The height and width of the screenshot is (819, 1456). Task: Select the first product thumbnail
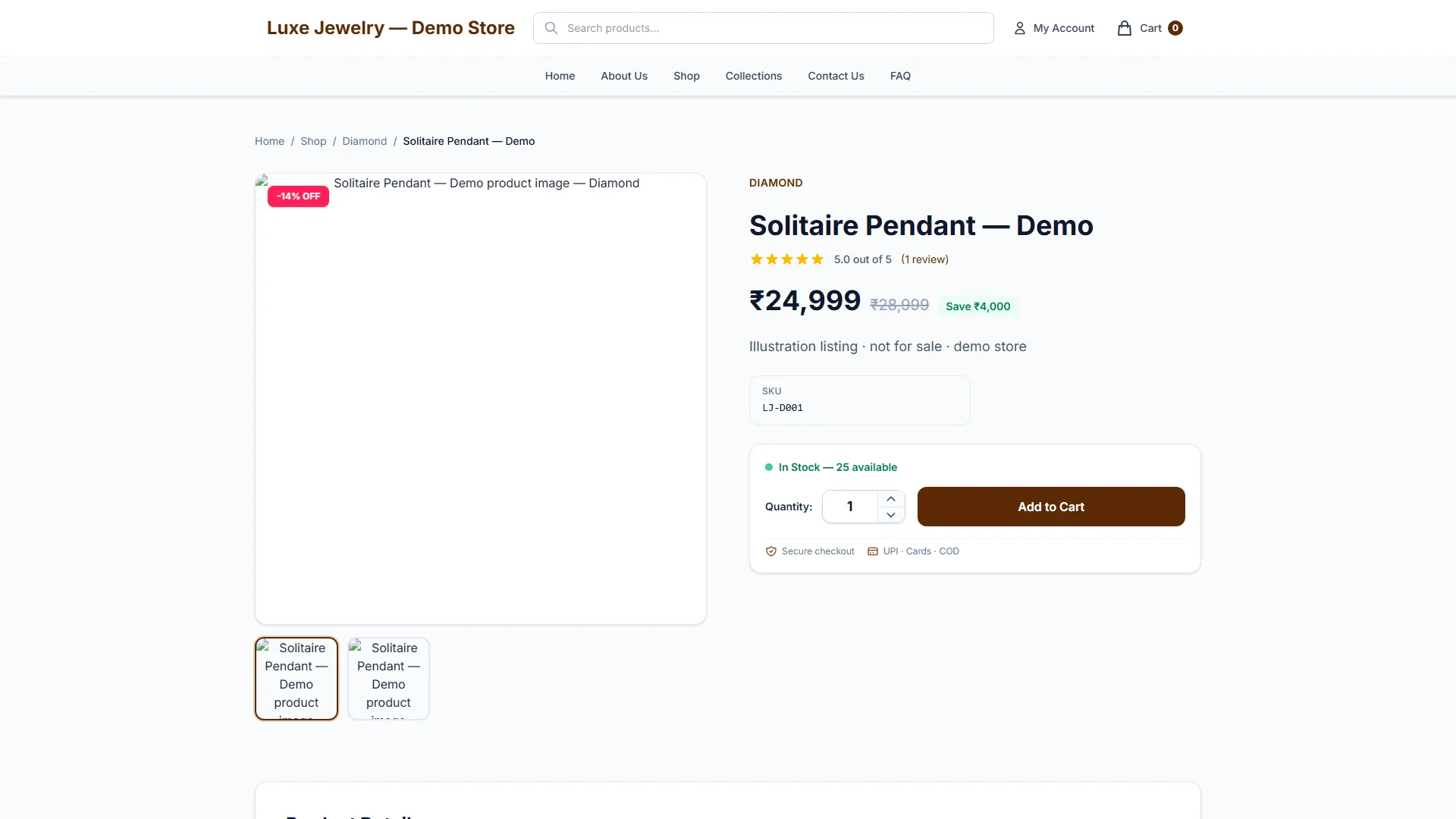[x=297, y=679]
